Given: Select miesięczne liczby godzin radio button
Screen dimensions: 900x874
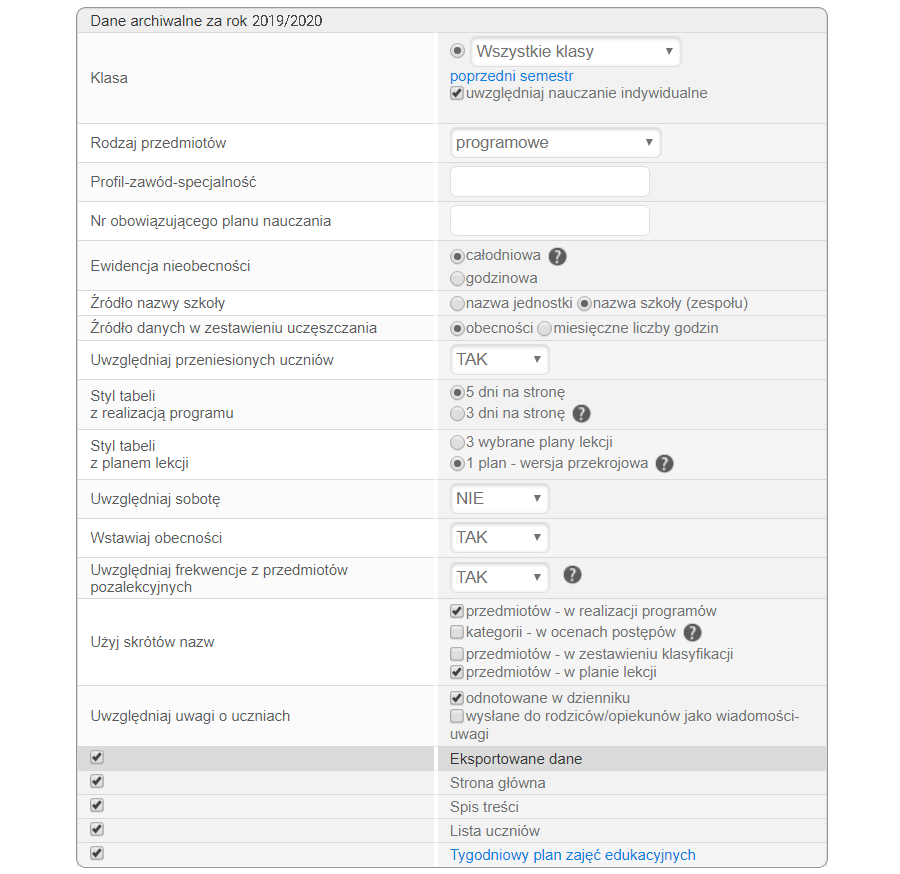Looking at the screenshot, I should tap(545, 328).
